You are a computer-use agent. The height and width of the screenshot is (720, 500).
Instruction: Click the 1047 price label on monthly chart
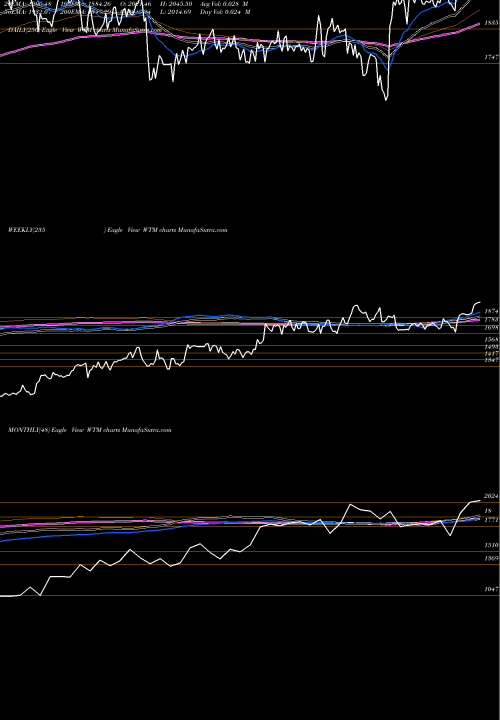(491, 589)
